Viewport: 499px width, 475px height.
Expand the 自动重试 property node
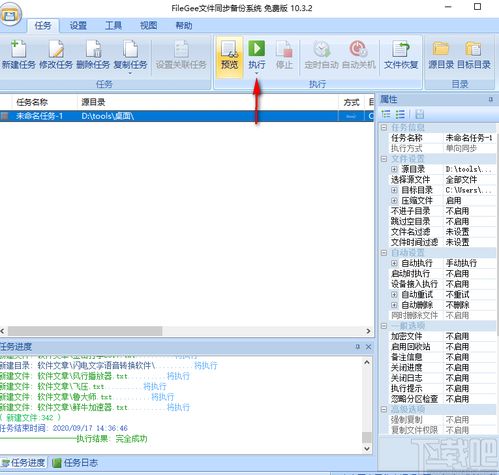394,294
